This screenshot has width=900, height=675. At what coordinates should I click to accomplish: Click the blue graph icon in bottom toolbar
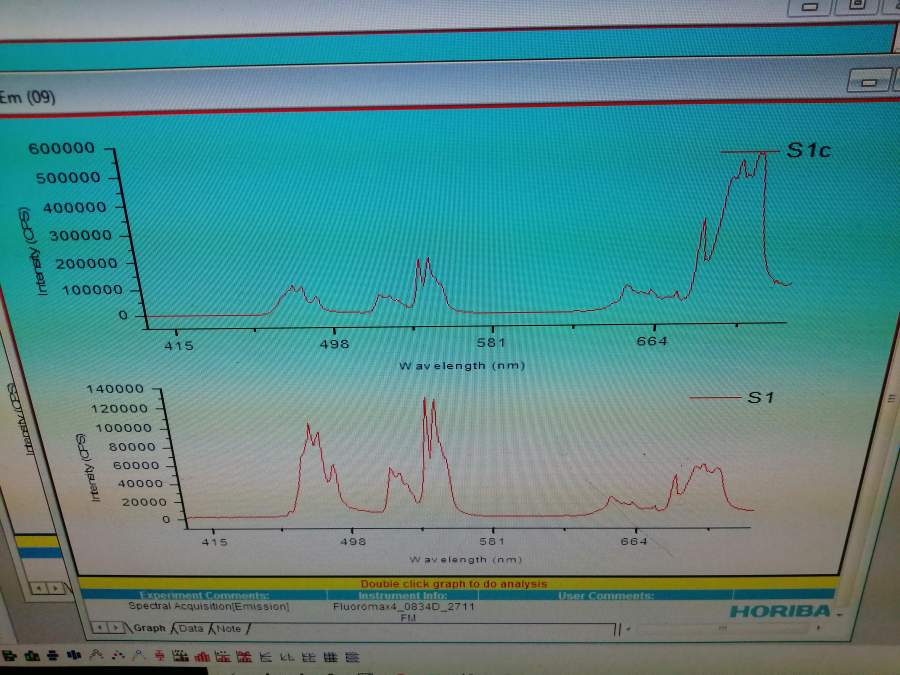pyautogui.click(x=72, y=656)
